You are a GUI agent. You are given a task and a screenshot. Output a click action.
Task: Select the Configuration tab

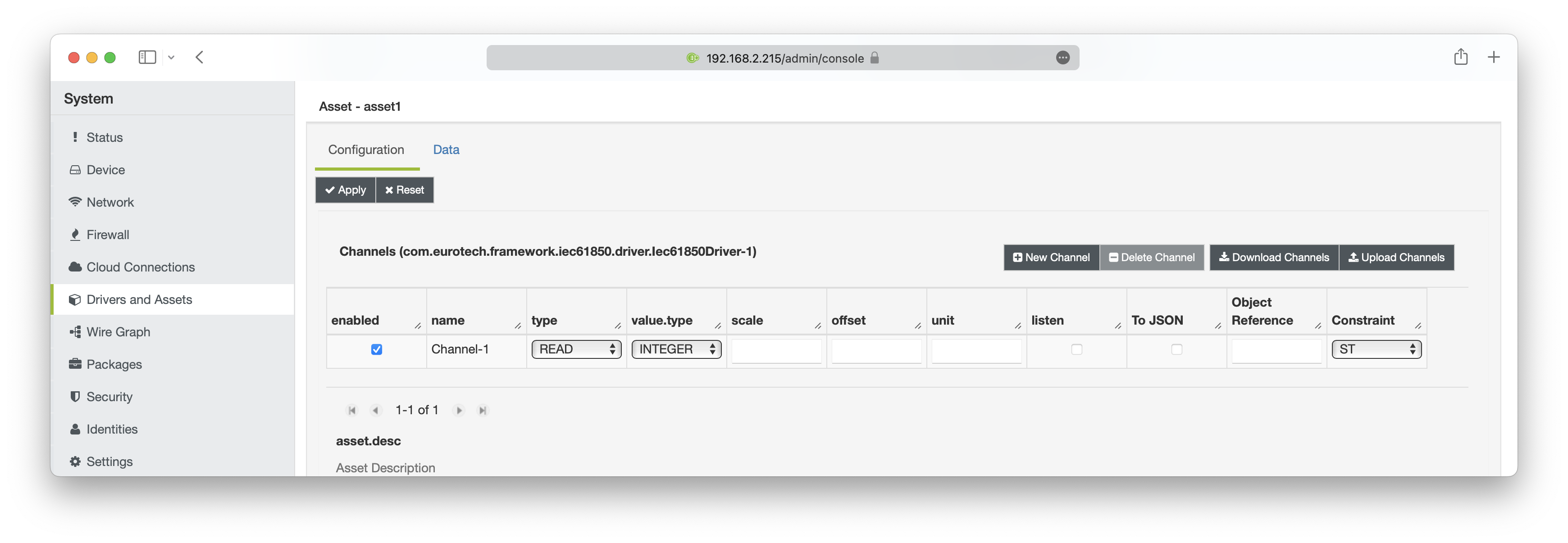point(366,149)
